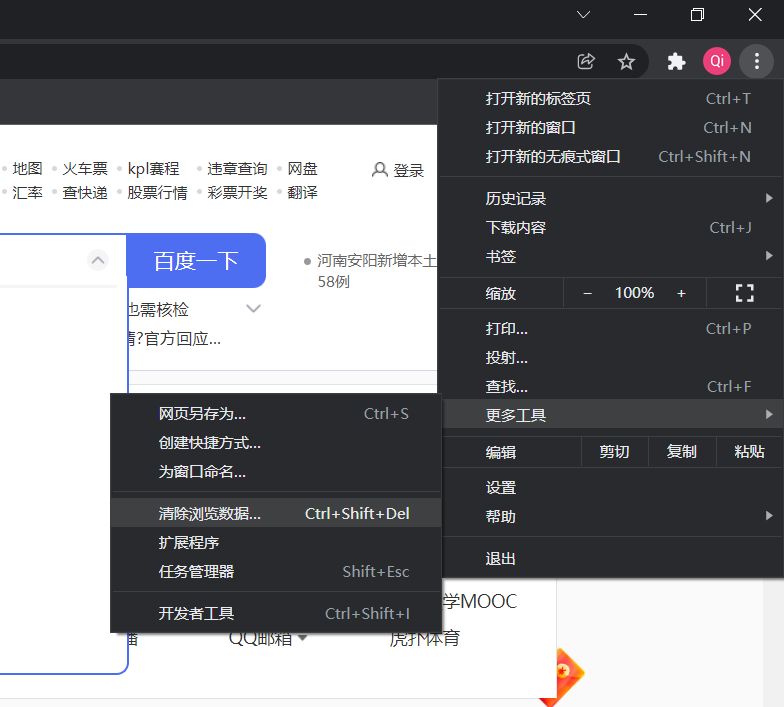The image size is (784, 707).
Task: Select 打开新的标签页 menu item
Action: pyautogui.click(x=610, y=98)
